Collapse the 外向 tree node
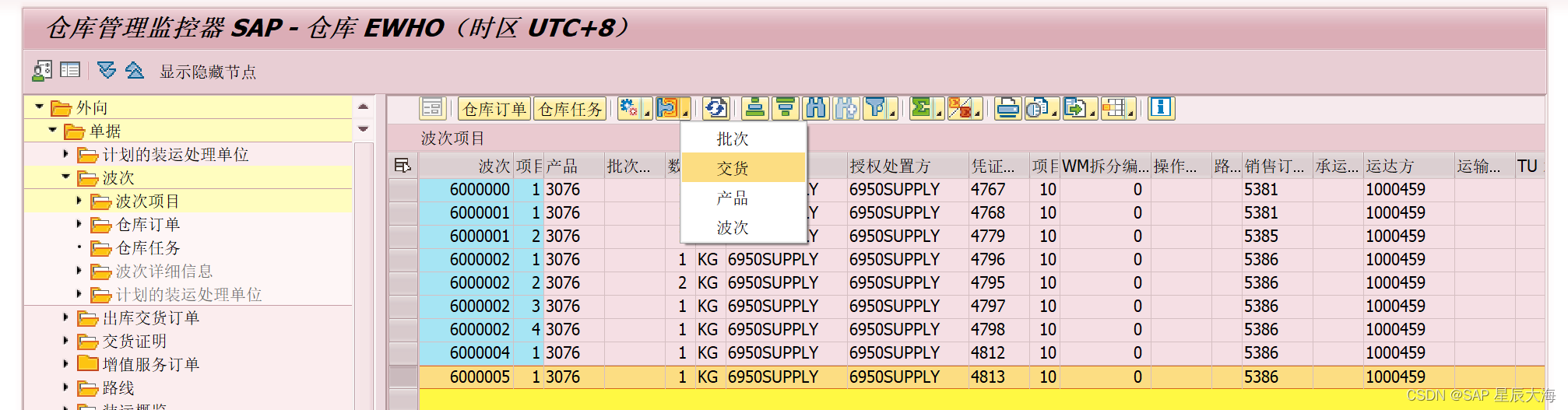 (x=39, y=107)
